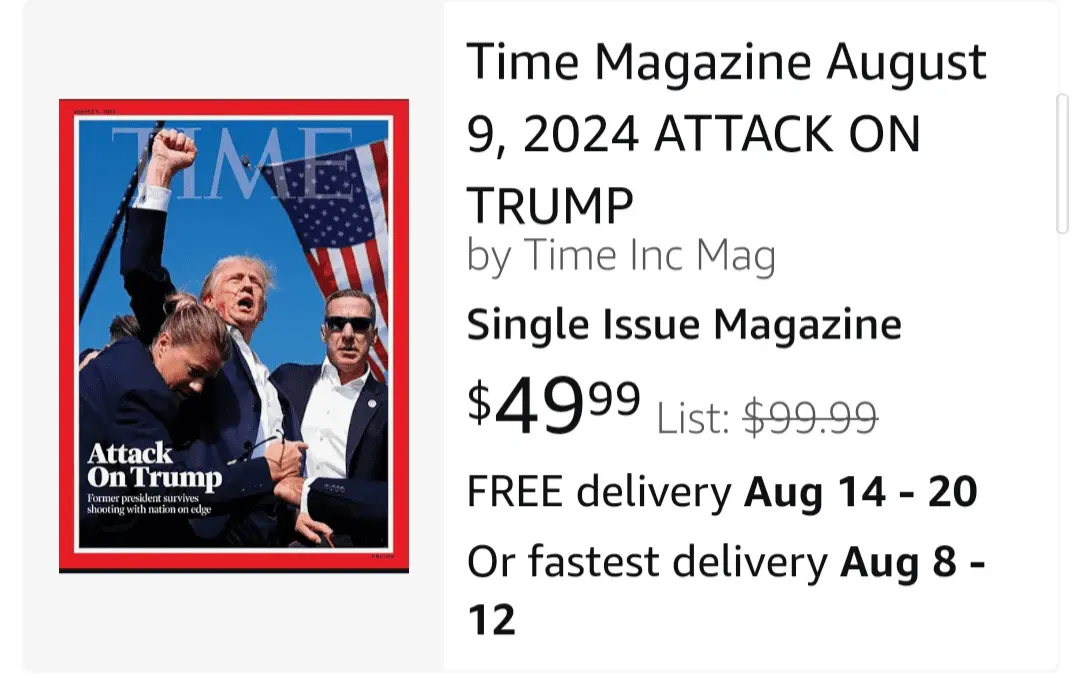Select the "Single Issue Magazine" format label
This screenshot has width=1080, height=675.
point(684,324)
